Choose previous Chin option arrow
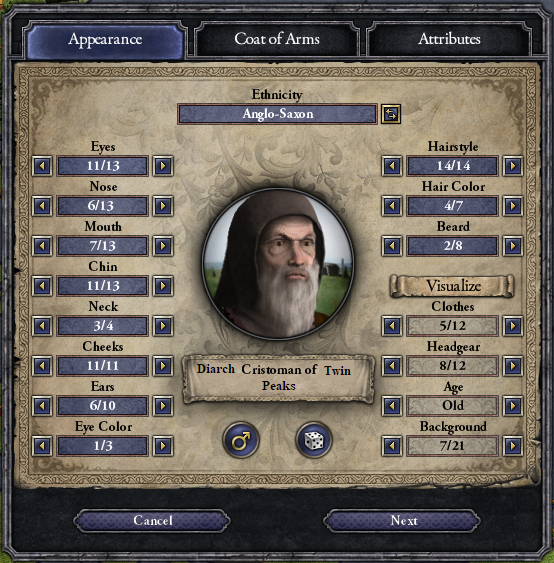This screenshot has width=554, height=563. pyautogui.click(x=42, y=286)
